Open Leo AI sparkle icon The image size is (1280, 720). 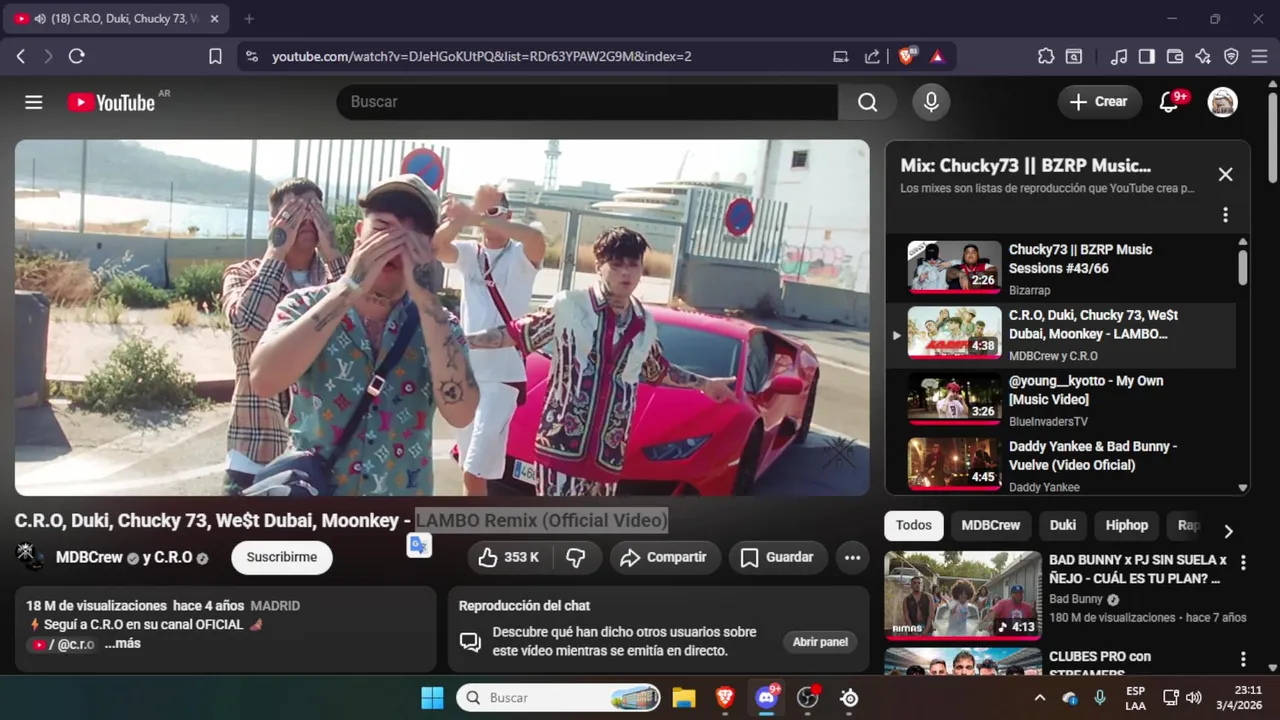point(1203,57)
